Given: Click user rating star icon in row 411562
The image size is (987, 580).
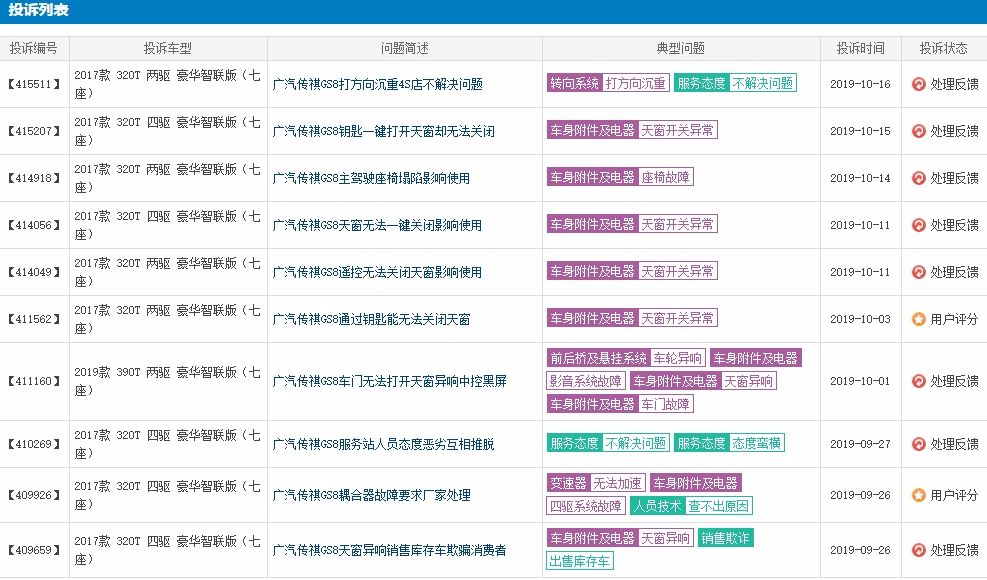Looking at the screenshot, I should pos(918,319).
